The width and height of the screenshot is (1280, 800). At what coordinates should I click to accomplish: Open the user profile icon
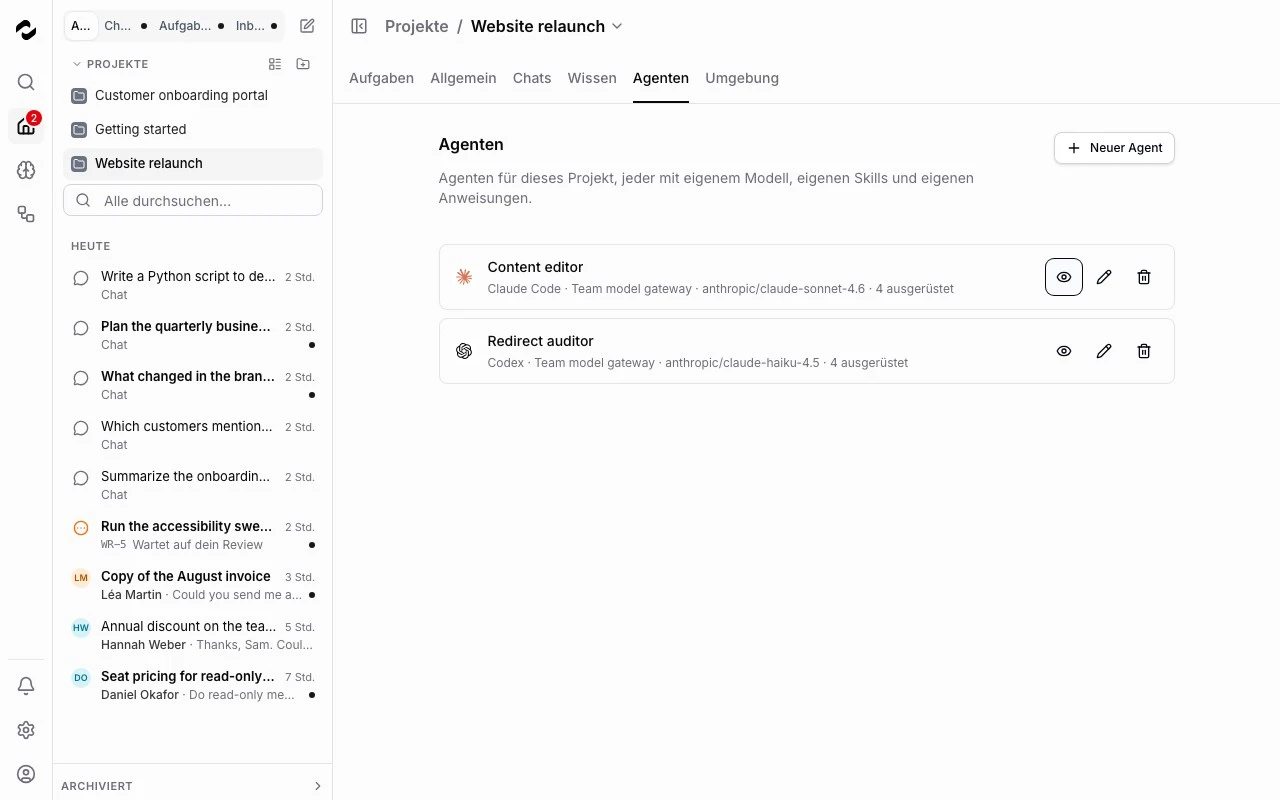tap(26, 774)
